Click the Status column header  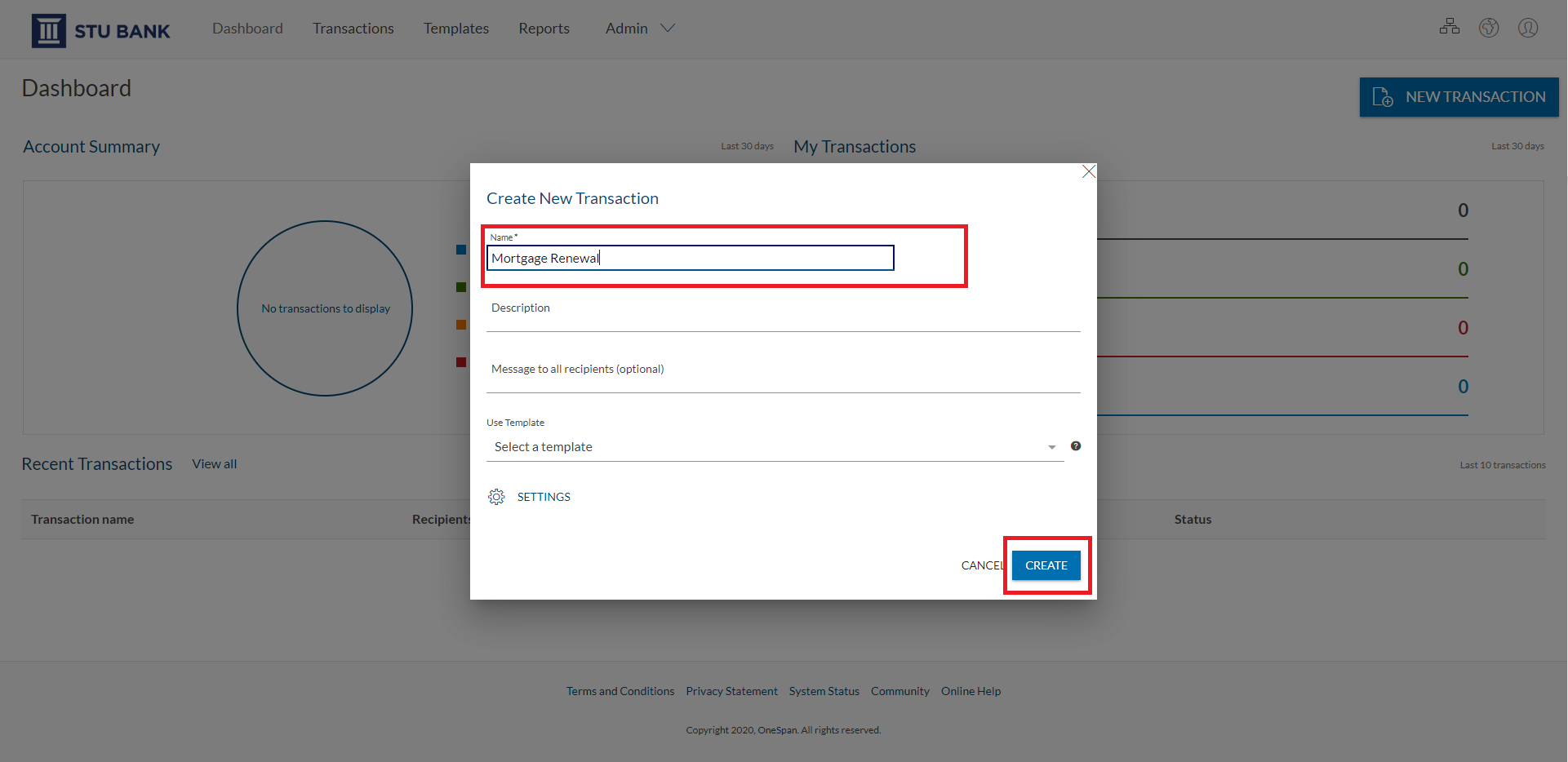tap(1193, 520)
